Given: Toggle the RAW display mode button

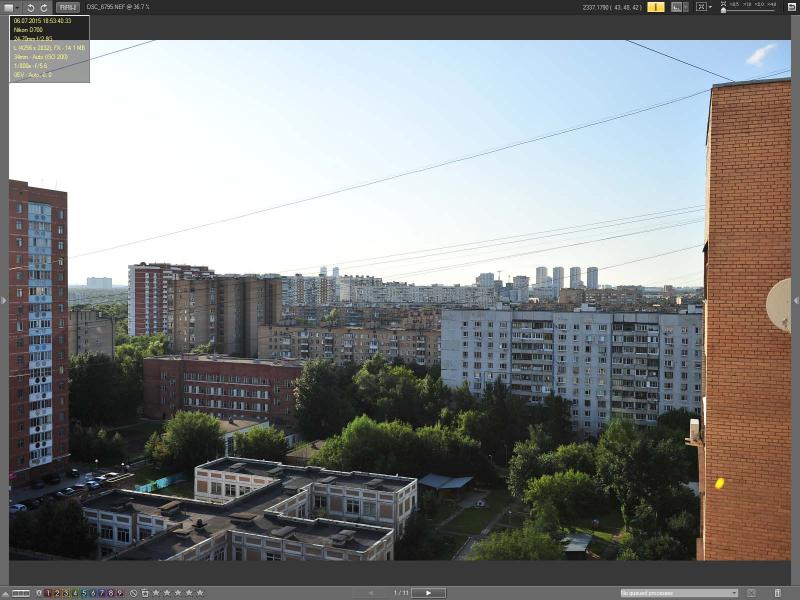Looking at the screenshot, I should tap(68, 7).
